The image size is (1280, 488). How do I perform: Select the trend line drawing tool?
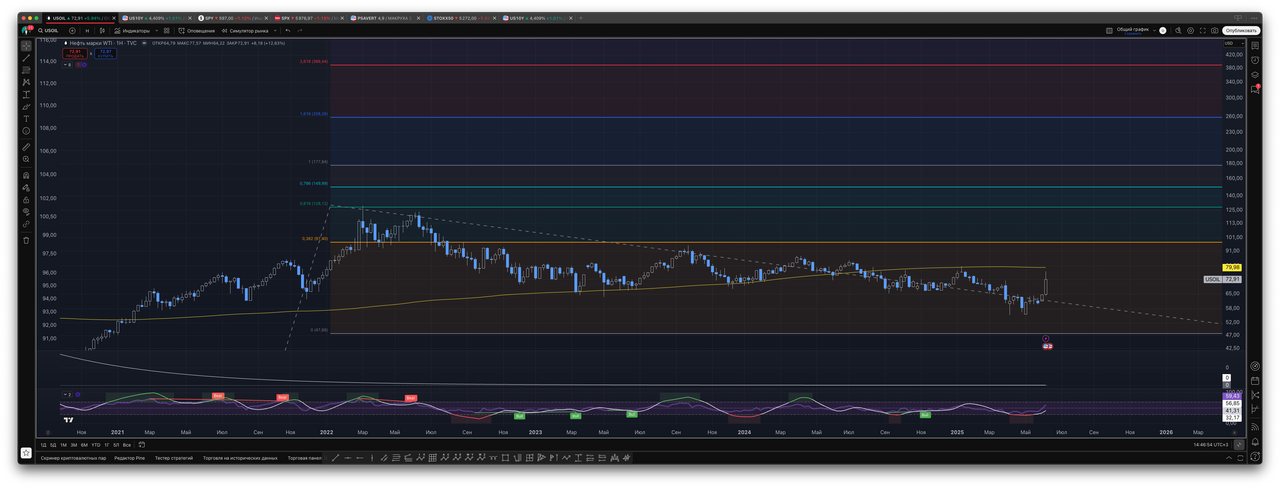click(x=26, y=58)
